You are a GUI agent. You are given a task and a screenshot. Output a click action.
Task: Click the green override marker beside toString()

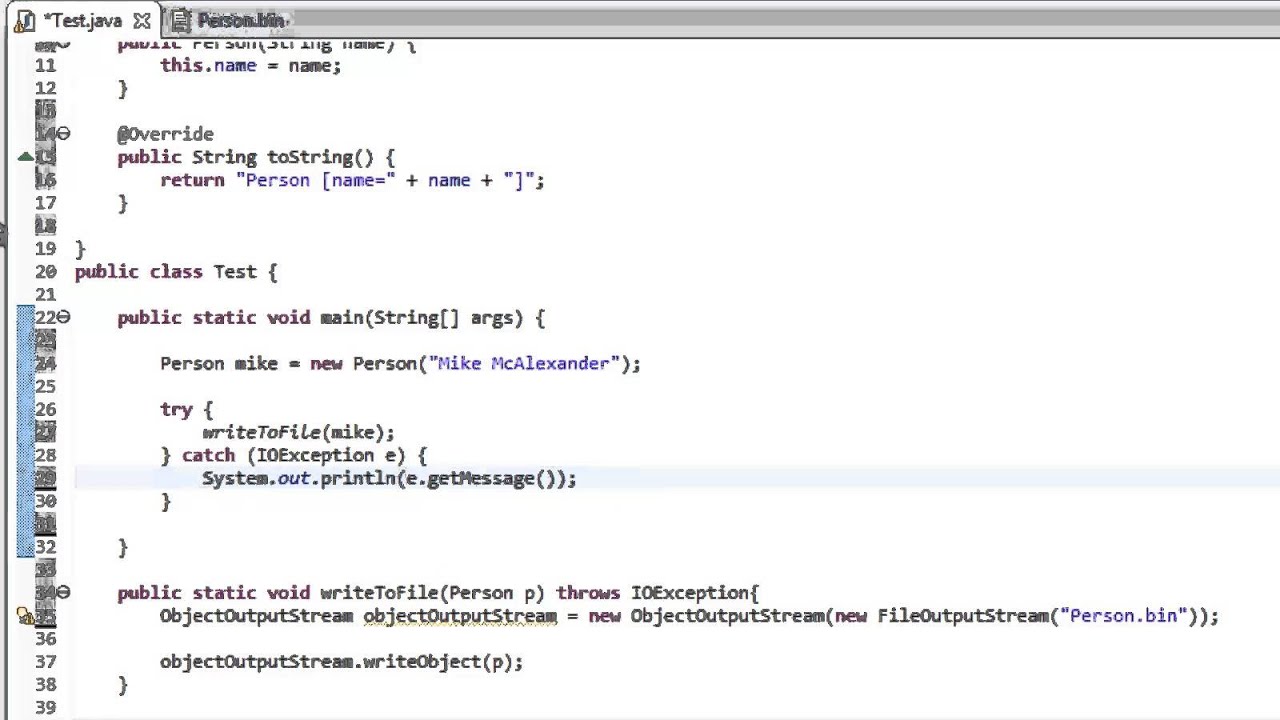(x=24, y=157)
